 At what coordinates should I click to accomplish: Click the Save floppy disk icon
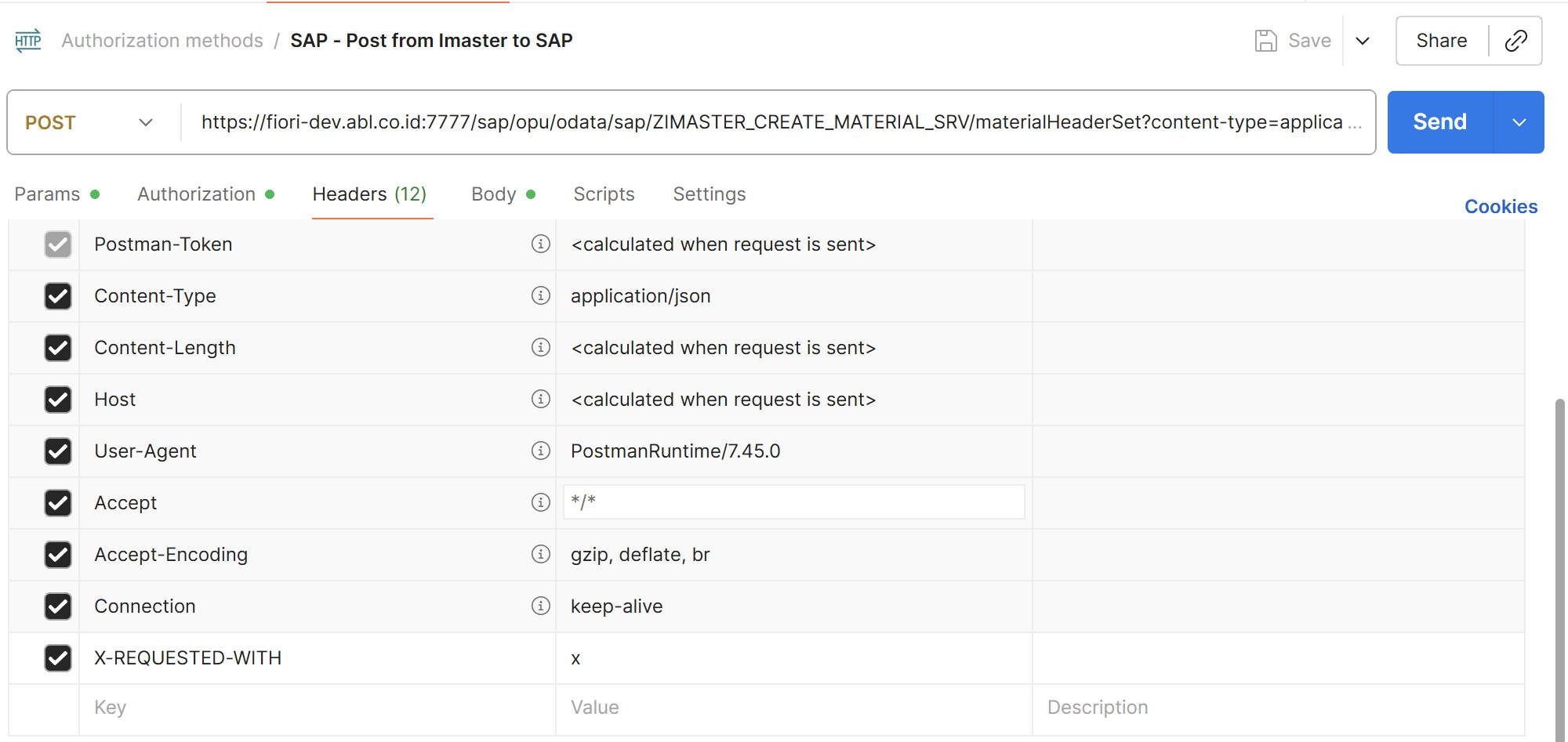tap(1265, 41)
